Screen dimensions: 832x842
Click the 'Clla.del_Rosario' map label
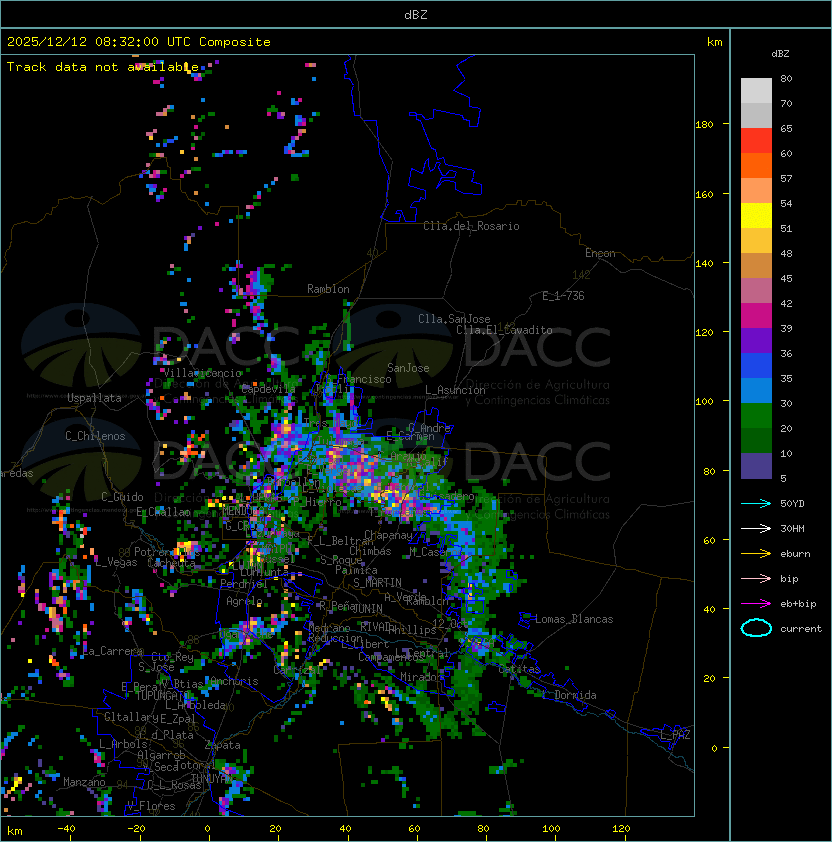(471, 226)
